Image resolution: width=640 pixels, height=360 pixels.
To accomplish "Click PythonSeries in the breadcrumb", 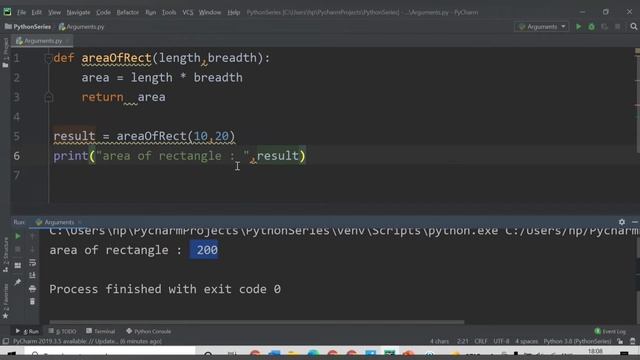I will 28,27.
